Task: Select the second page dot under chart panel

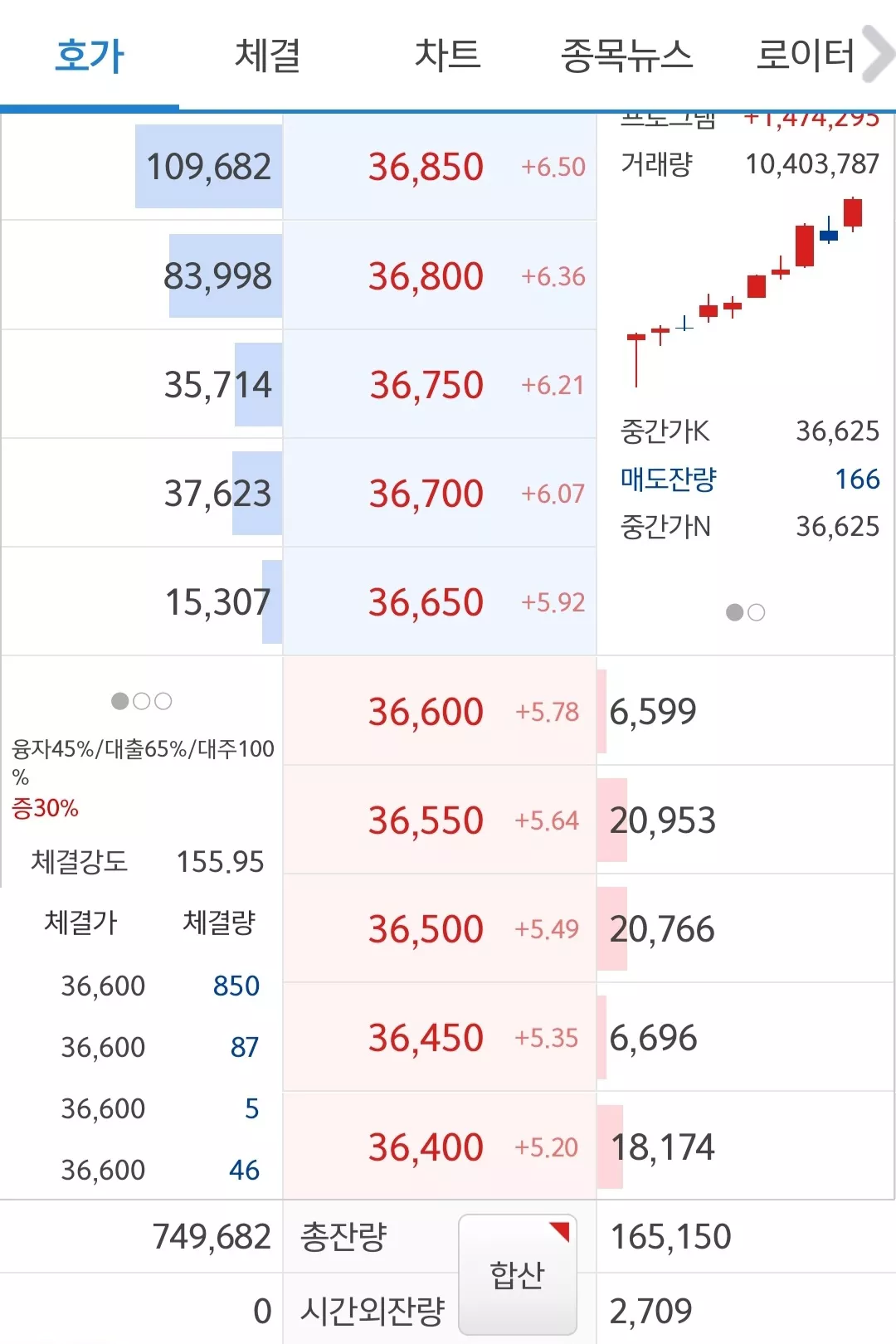Action: coord(756,612)
